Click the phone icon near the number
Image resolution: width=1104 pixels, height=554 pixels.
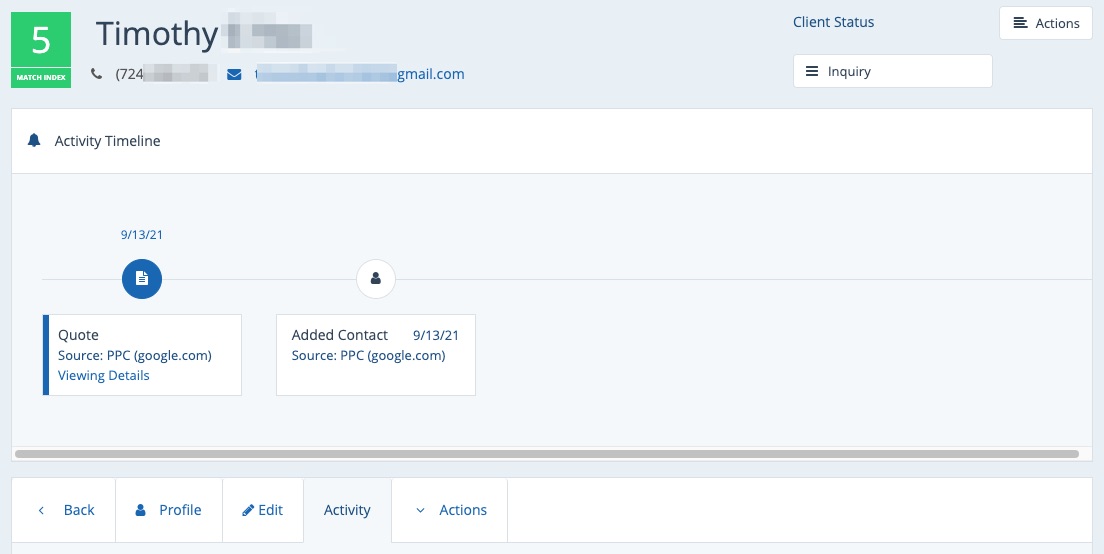point(97,73)
